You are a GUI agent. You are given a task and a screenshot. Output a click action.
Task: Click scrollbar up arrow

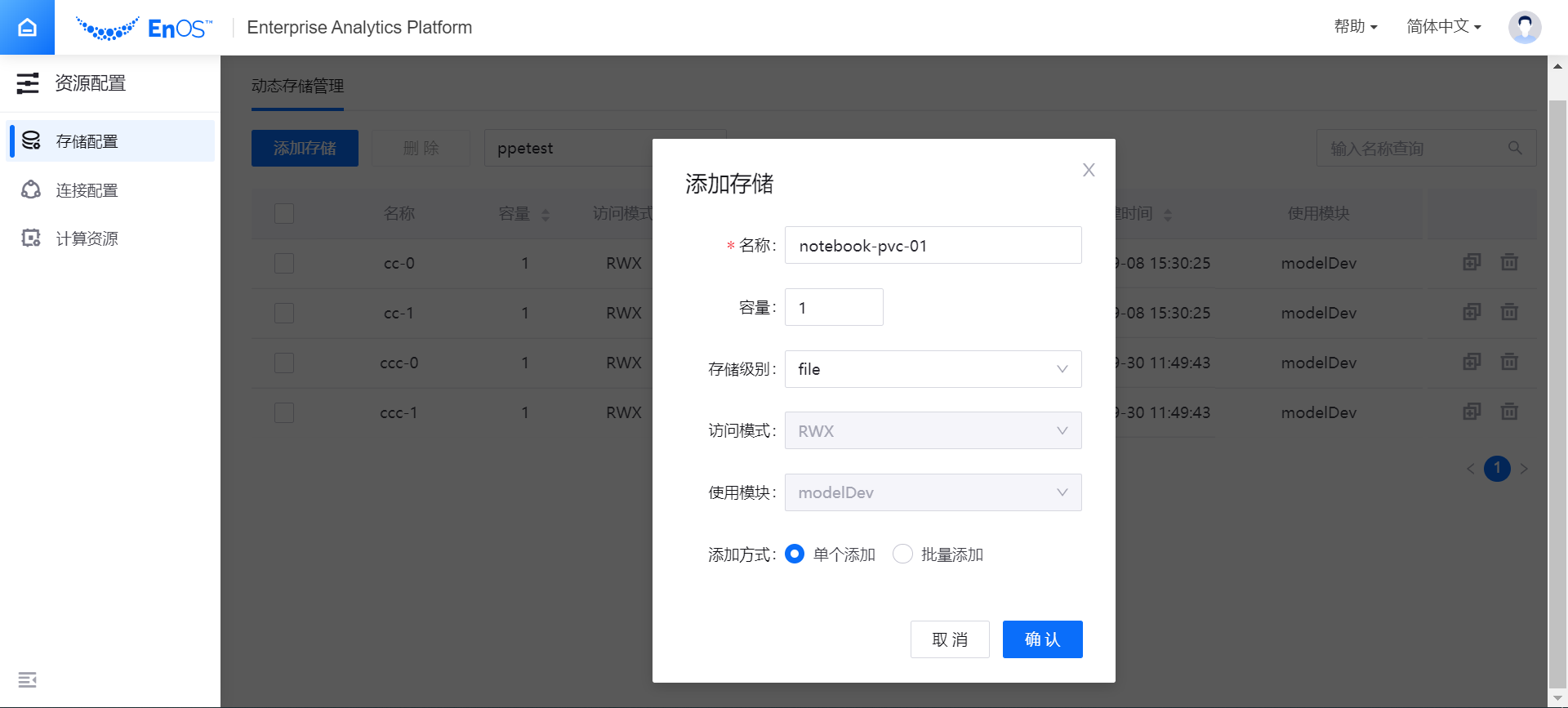click(x=1557, y=66)
